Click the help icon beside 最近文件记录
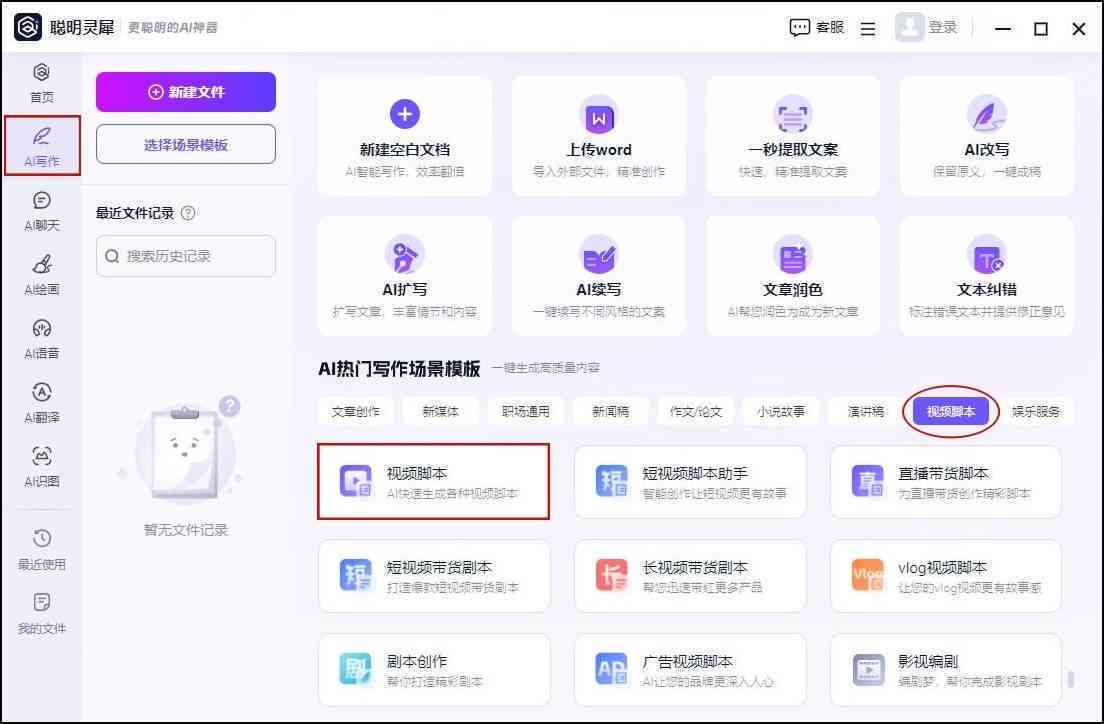 [188, 213]
